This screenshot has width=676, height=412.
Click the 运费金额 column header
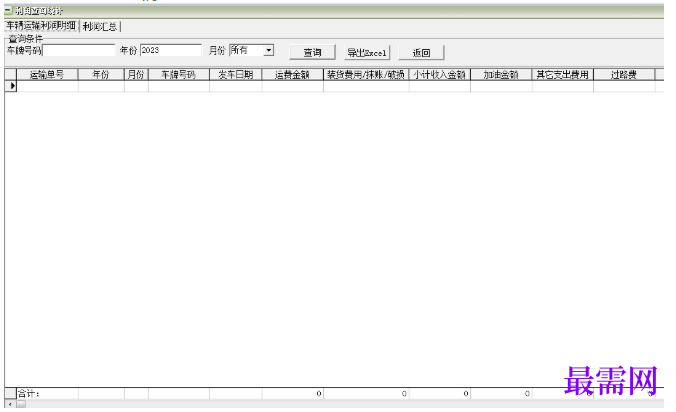(292, 75)
